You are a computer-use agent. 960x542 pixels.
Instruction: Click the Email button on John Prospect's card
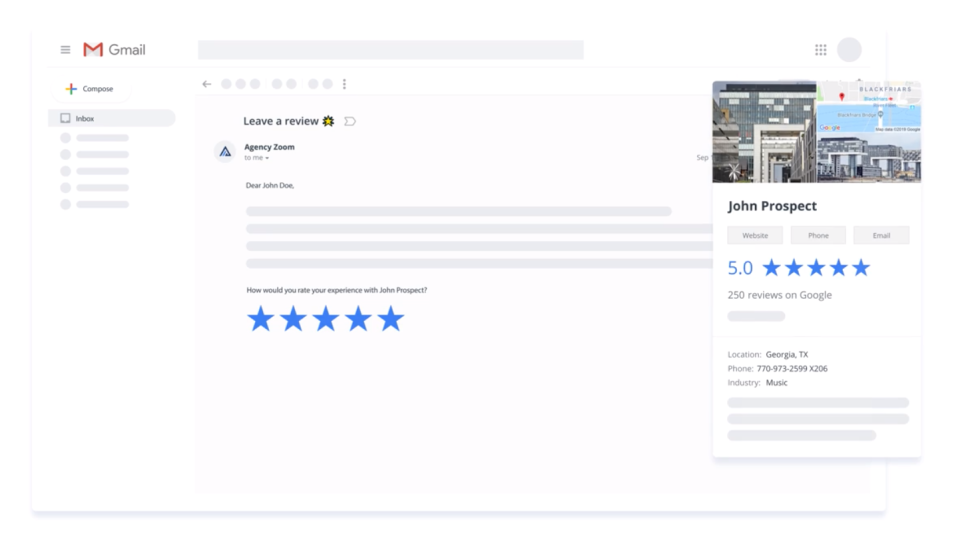(x=881, y=235)
